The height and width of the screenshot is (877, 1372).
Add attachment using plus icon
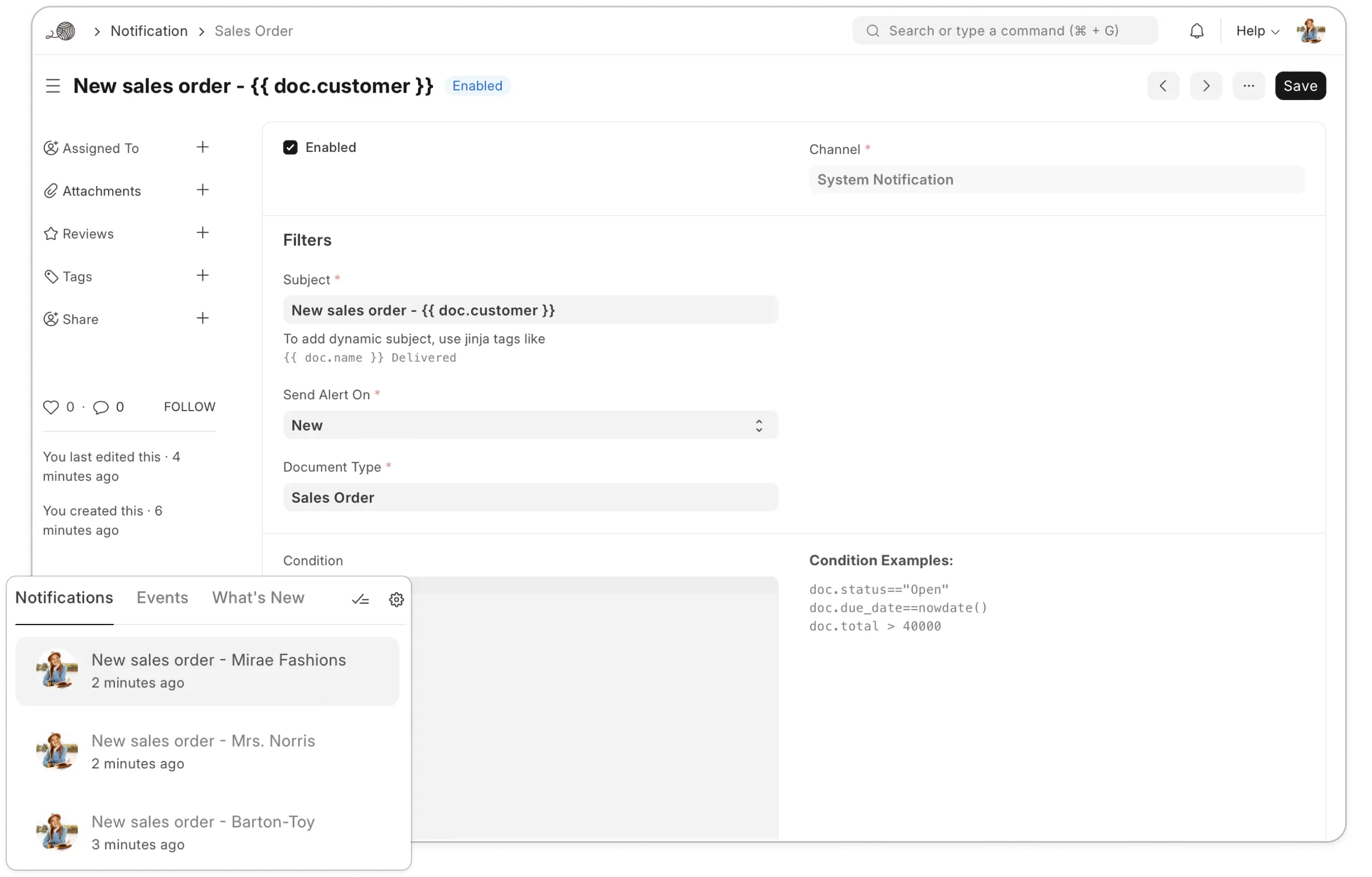click(x=203, y=190)
